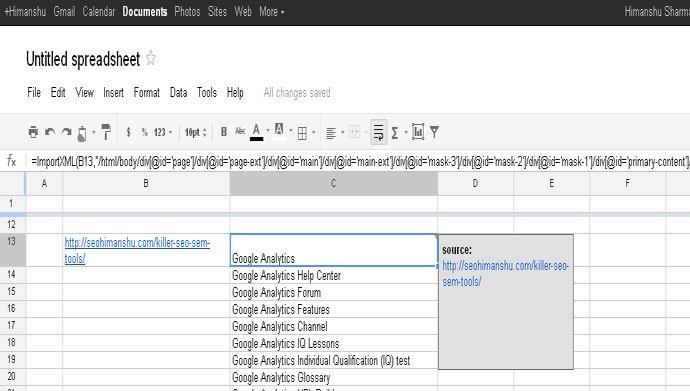Select cell 'Google Analytics Channel'
The image size is (690, 391).
point(334,326)
